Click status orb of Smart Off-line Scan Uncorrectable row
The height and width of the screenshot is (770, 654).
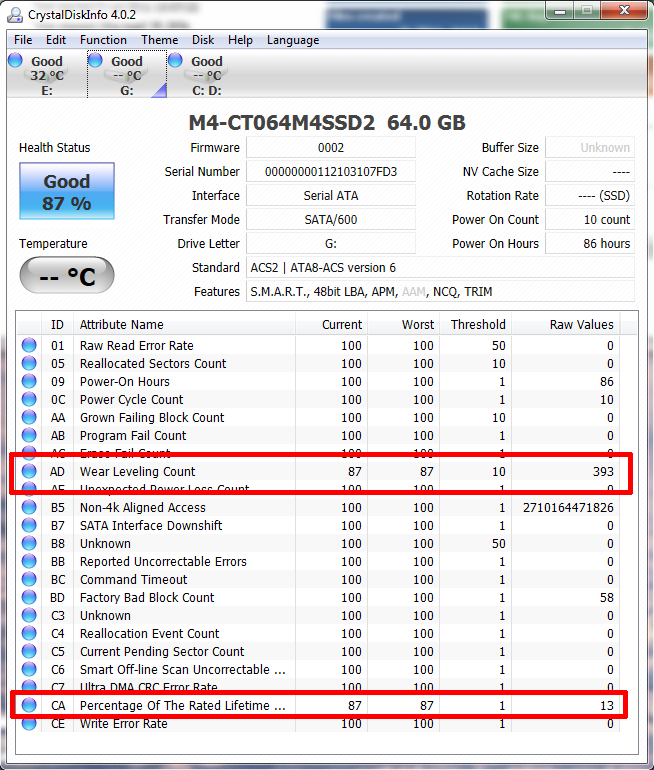29,669
